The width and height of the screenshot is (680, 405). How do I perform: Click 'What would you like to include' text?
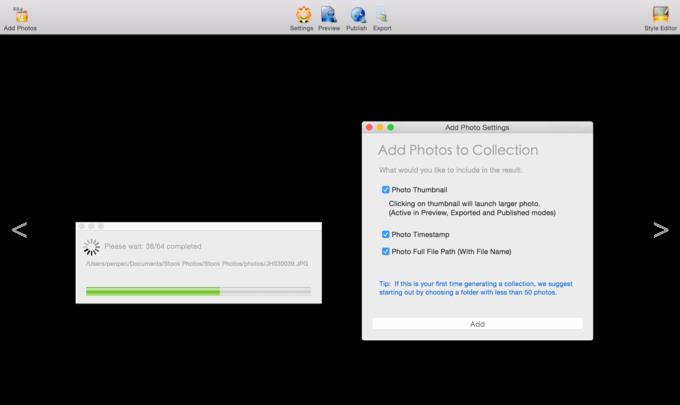(450, 170)
